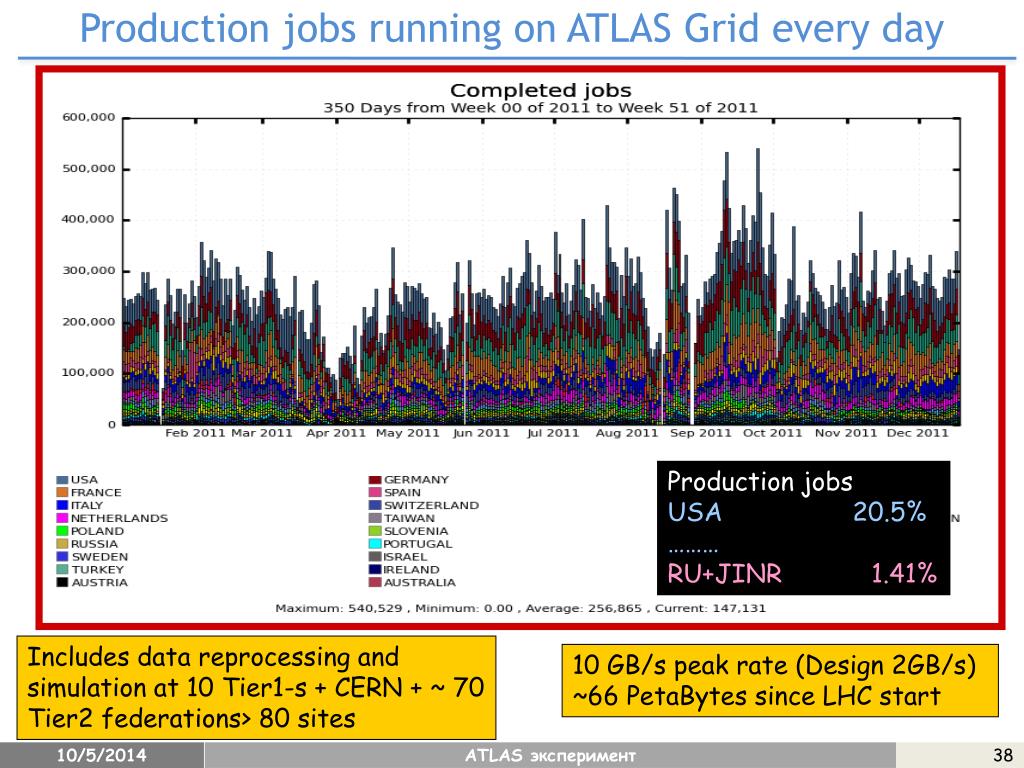Image resolution: width=1024 pixels, height=768 pixels.
Task: Click the 'May 2011' x-axis label
Action: [x=408, y=433]
